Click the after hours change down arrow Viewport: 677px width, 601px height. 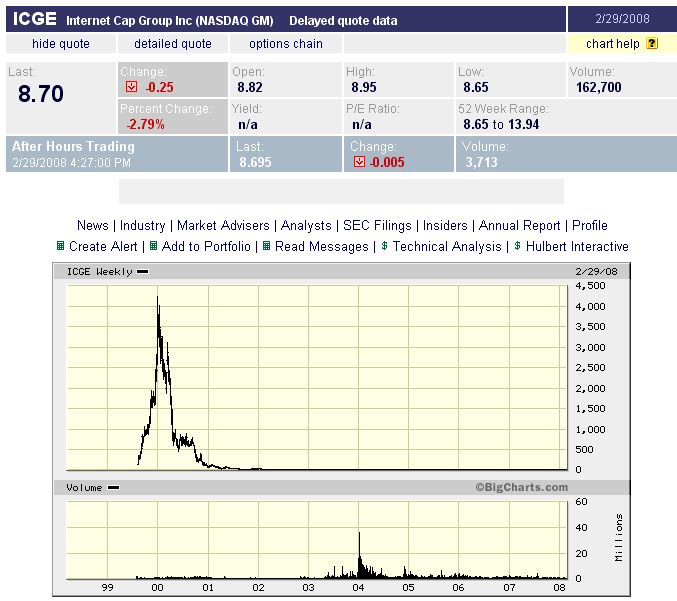coord(359,162)
